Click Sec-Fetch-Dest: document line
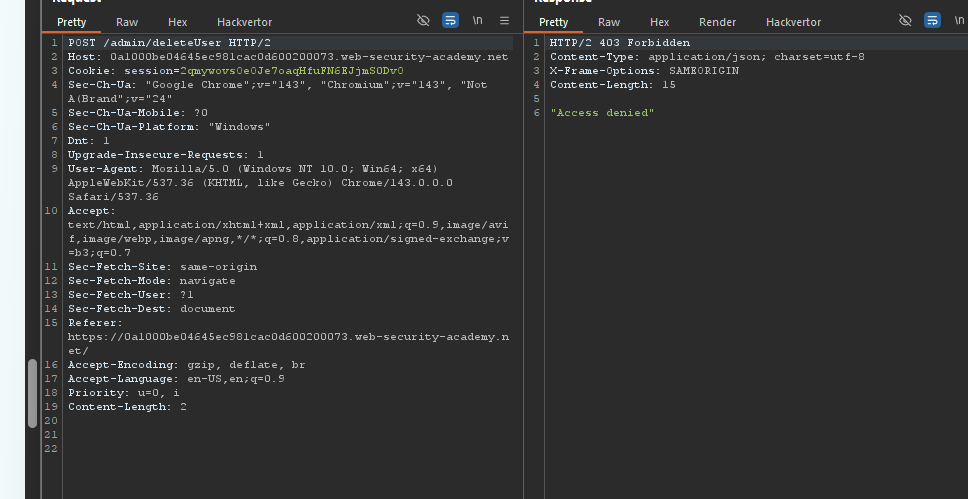This screenshot has height=499, width=968. tap(152, 309)
